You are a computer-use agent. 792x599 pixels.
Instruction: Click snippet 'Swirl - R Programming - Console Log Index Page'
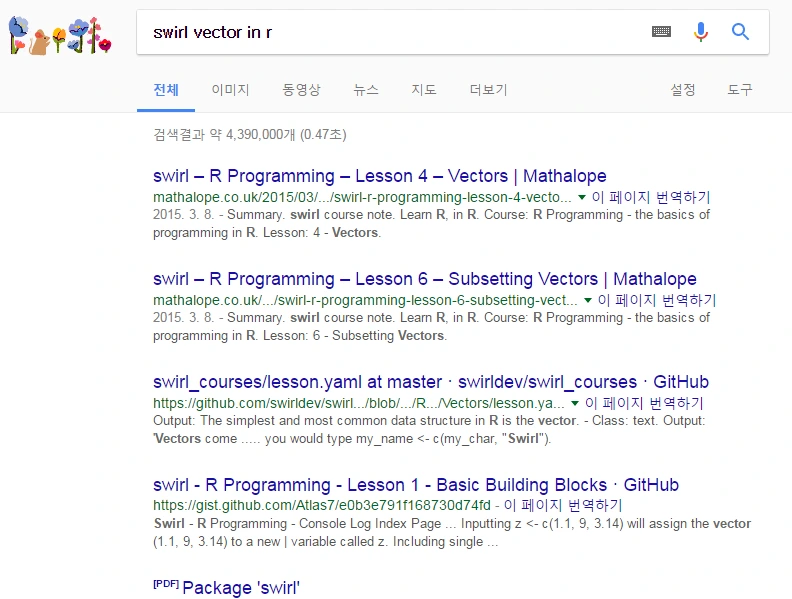point(297,524)
